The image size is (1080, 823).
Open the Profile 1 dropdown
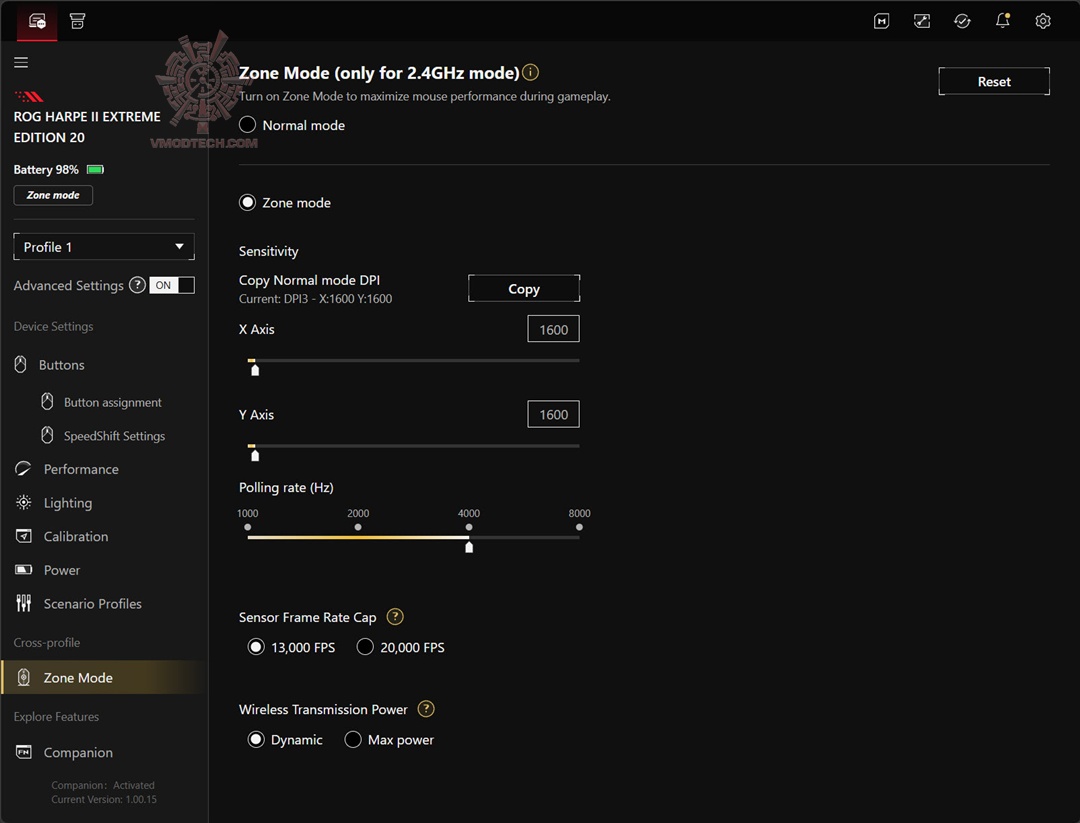click(x=104, y=247)
